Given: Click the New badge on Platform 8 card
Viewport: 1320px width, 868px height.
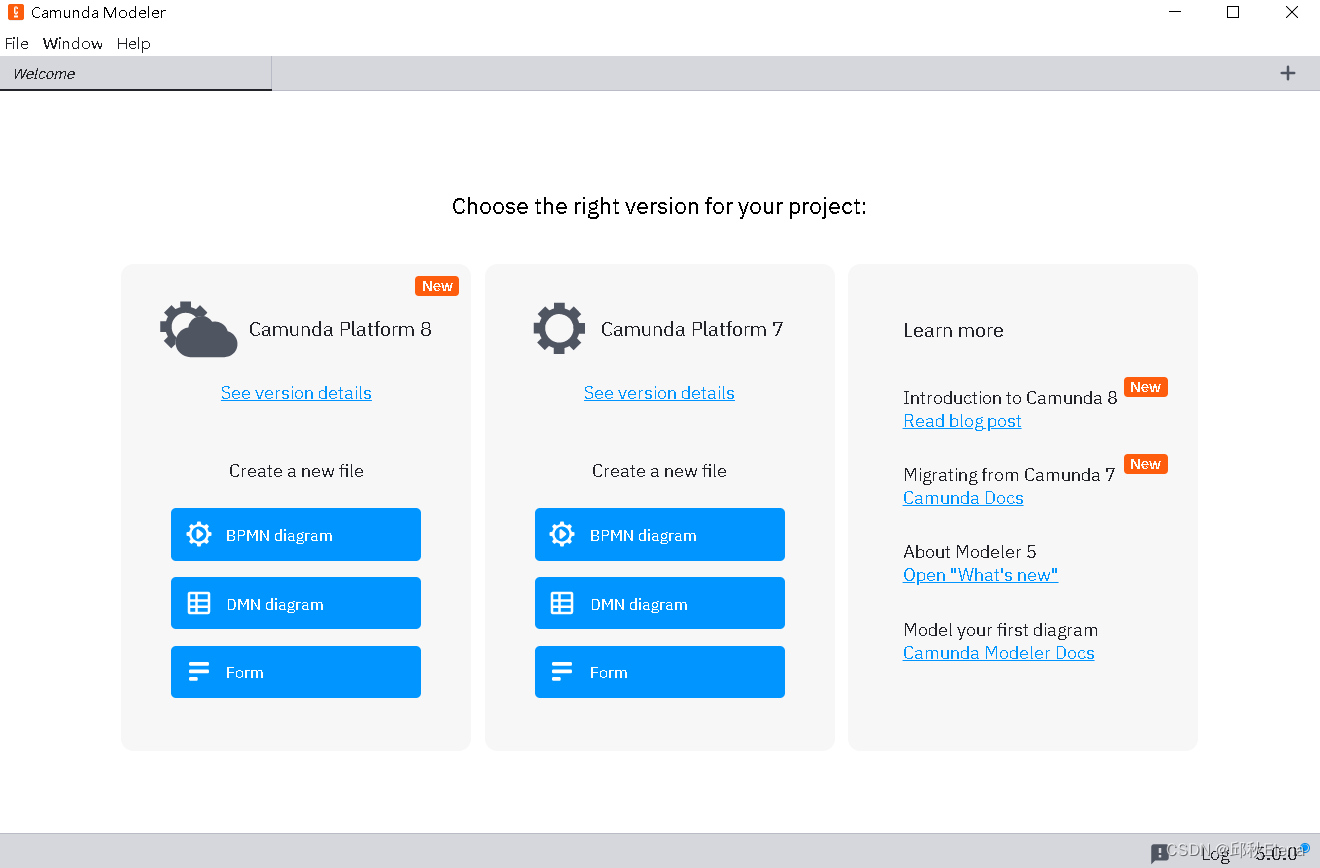Looking at the screenshot, I should (437, 286).
